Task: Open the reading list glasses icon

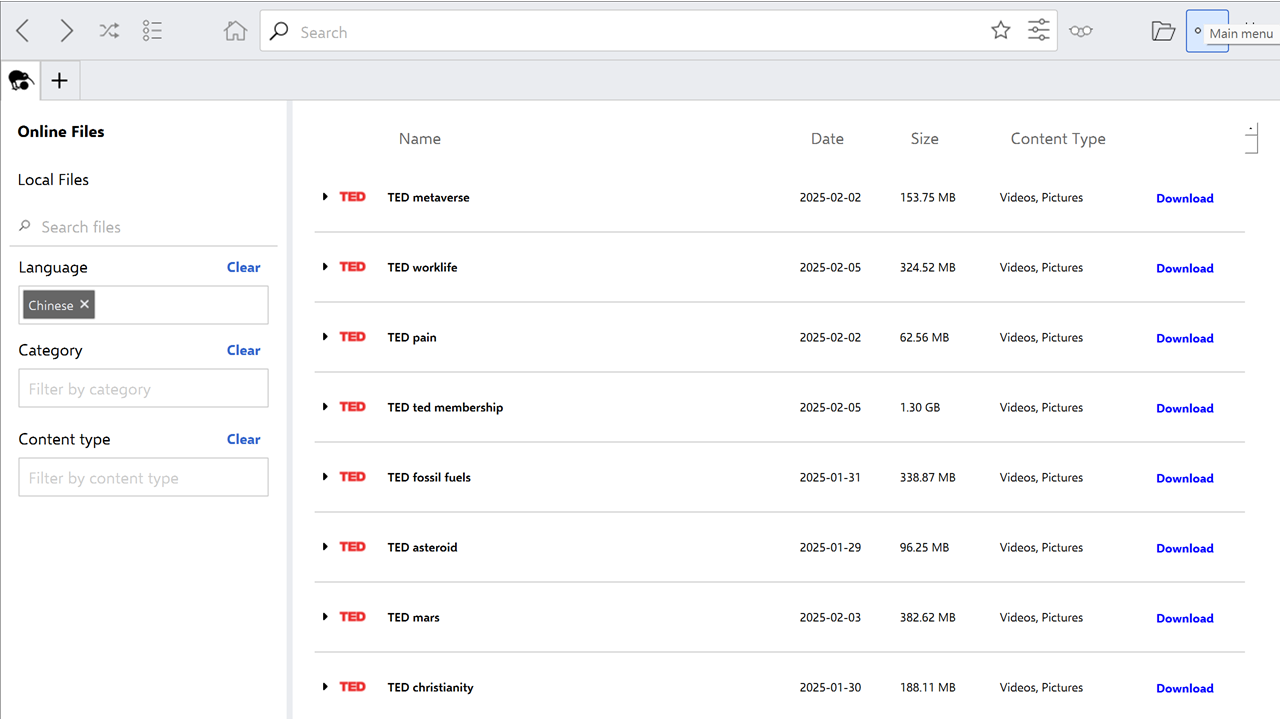Action: tap(1080, 31)
